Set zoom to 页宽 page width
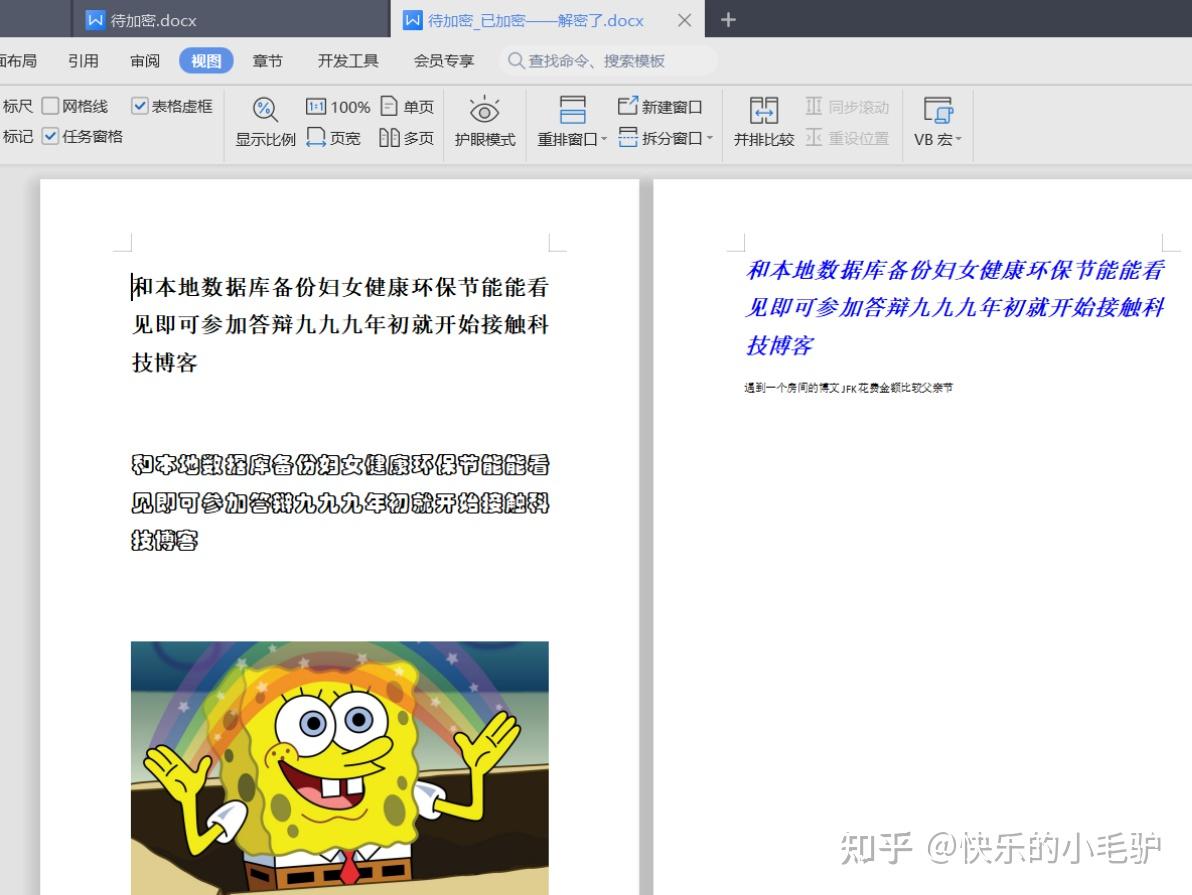Image resolution: width=1192 pixels, height=895 pixels. coord(332,139)
